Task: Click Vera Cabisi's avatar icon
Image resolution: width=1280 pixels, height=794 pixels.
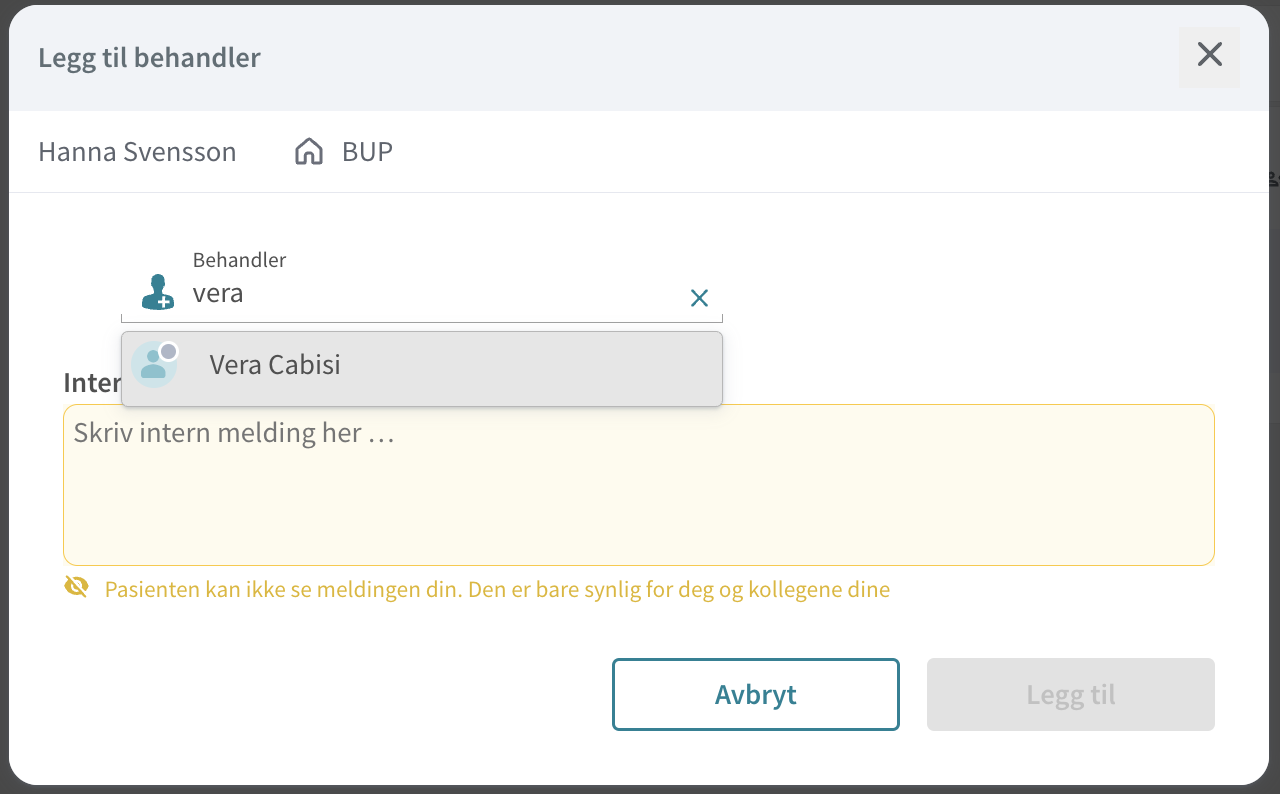Action: point(154,364)
